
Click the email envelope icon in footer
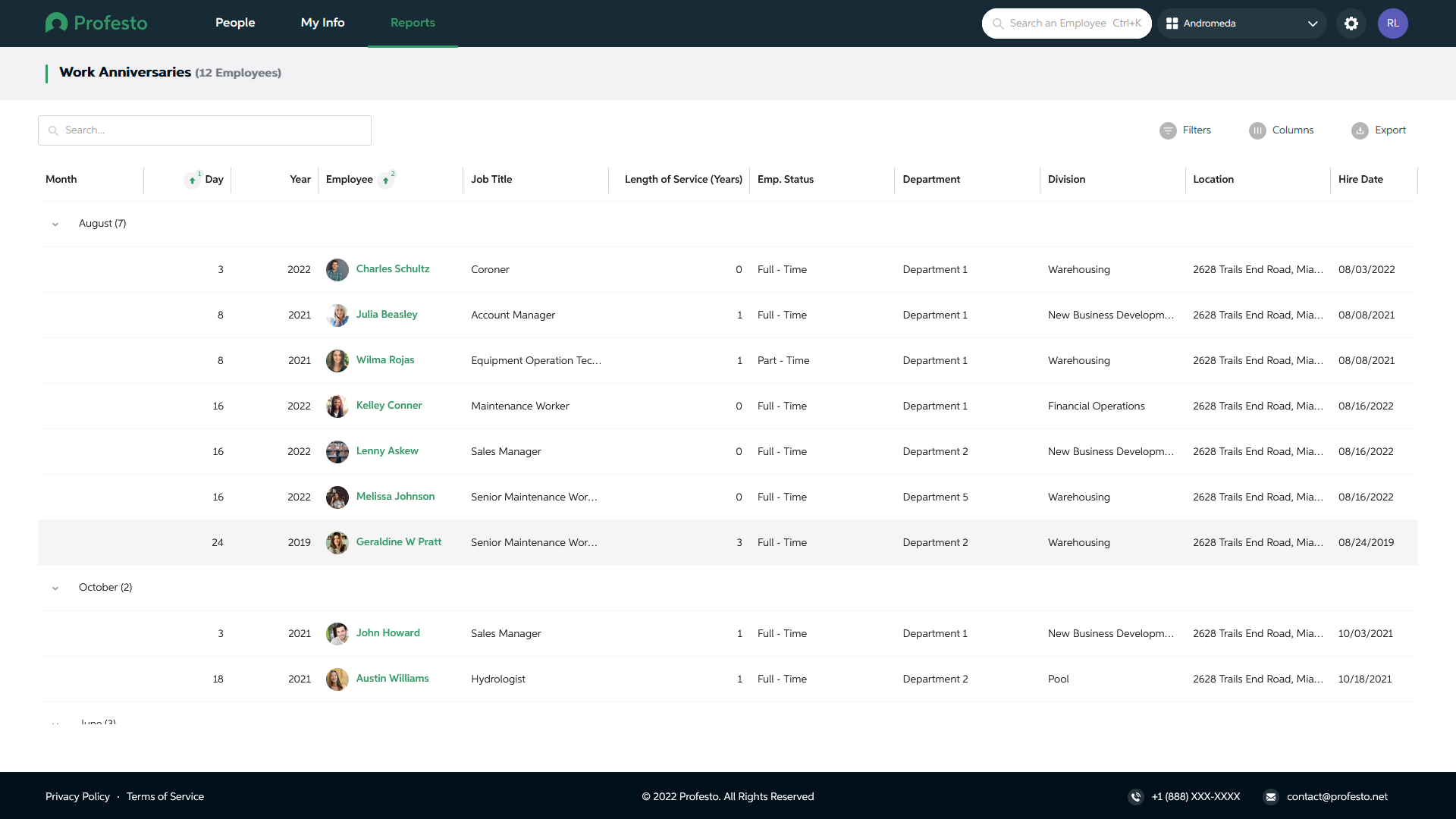click(x=1271, y=797)
